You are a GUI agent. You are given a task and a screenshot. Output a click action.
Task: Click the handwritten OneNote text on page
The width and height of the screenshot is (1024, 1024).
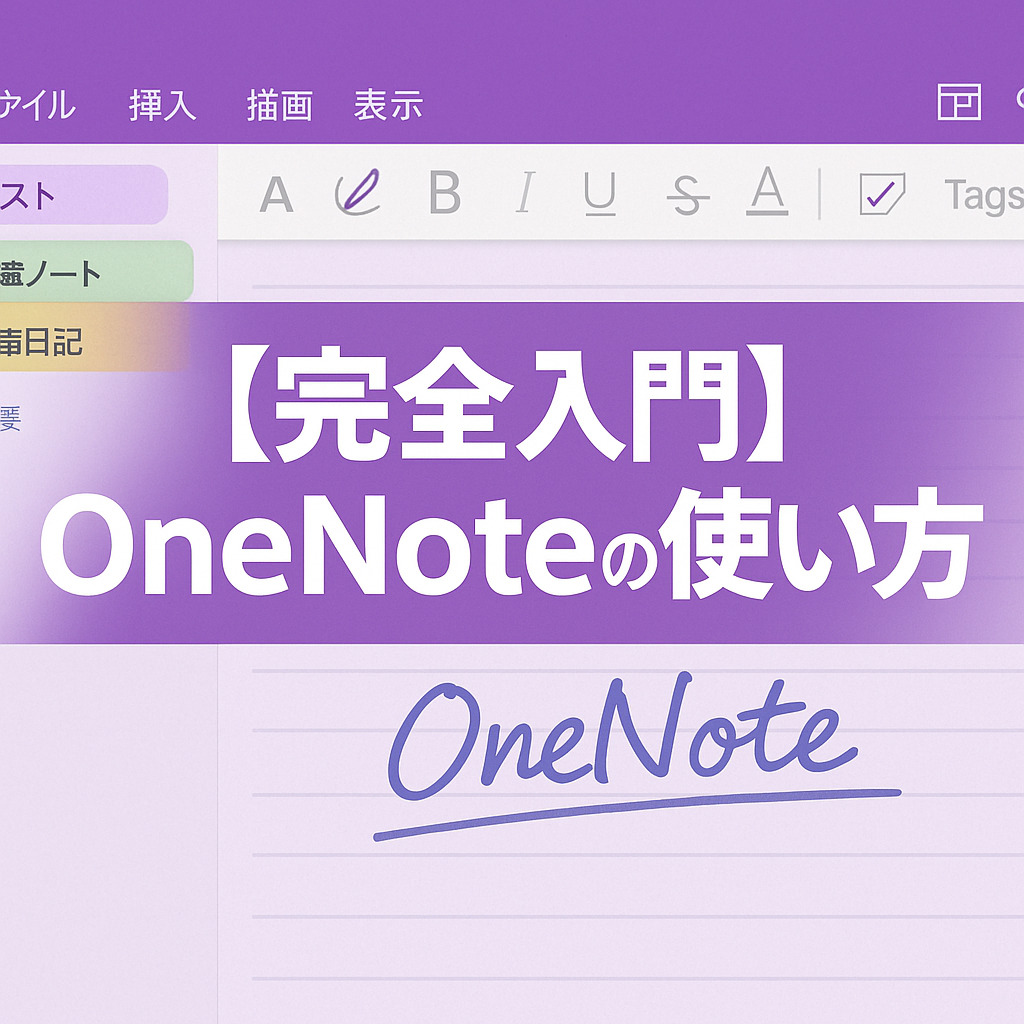[x=624, y=738]
